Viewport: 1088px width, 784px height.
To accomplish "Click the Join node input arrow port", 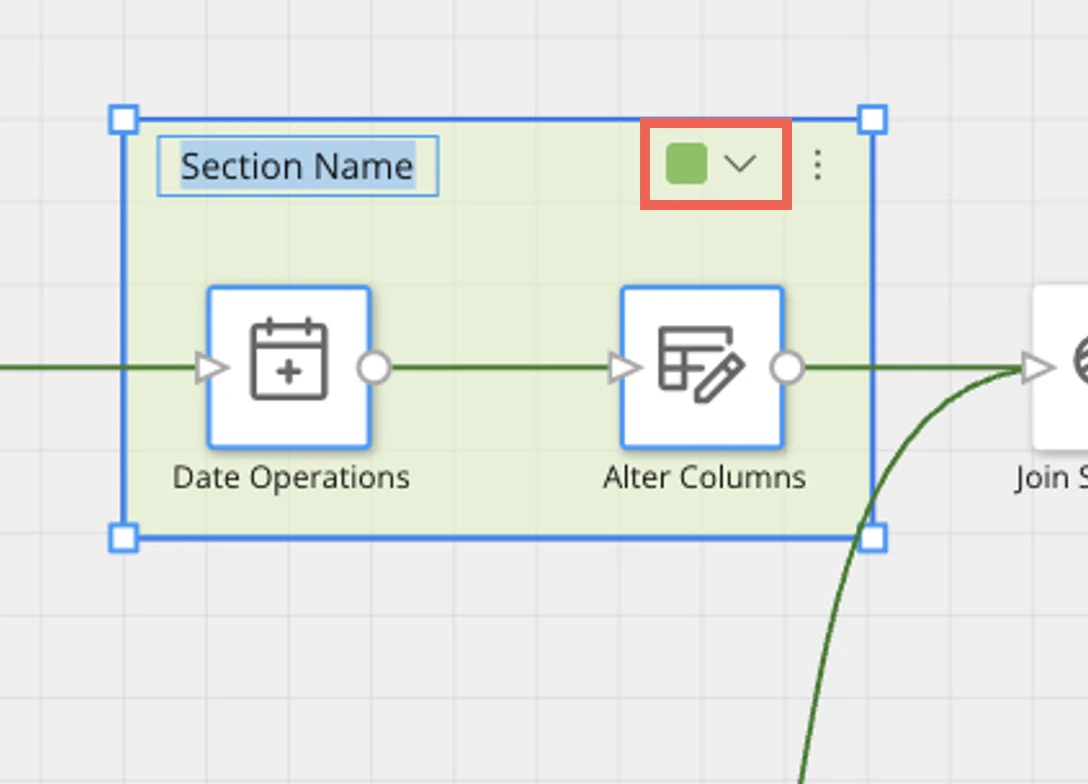I will point(1037,368).
